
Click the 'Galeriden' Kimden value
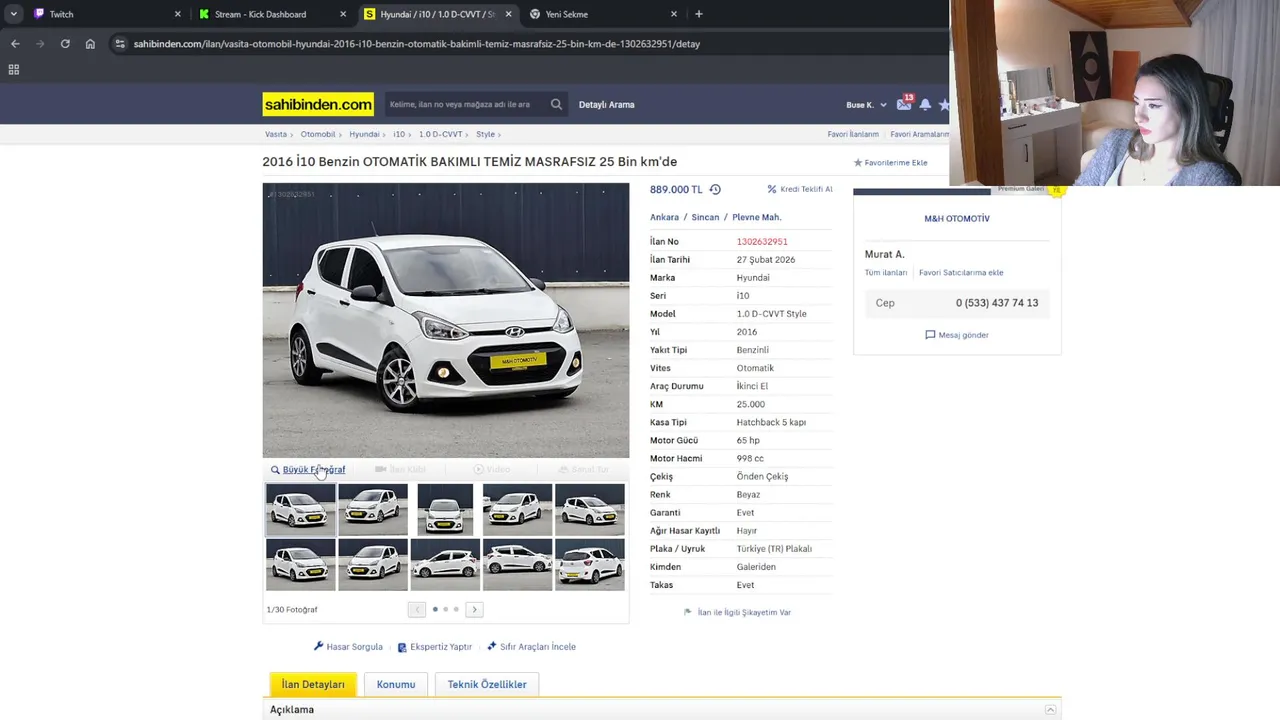(756, 567)
